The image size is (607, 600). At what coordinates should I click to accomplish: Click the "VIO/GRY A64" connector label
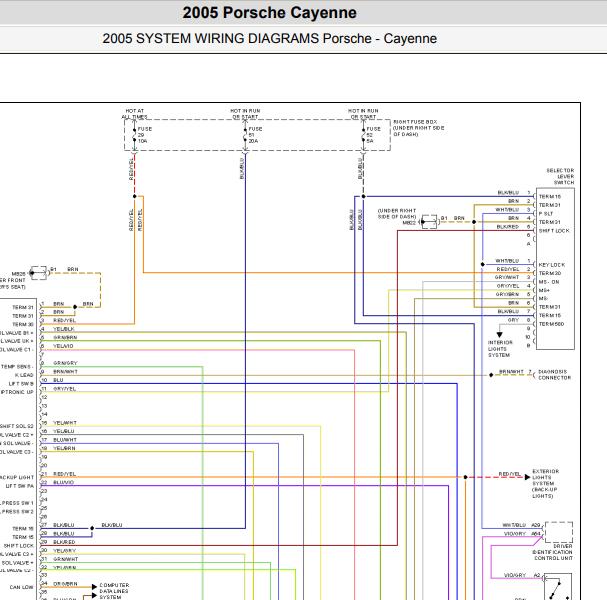click(522, 533)
